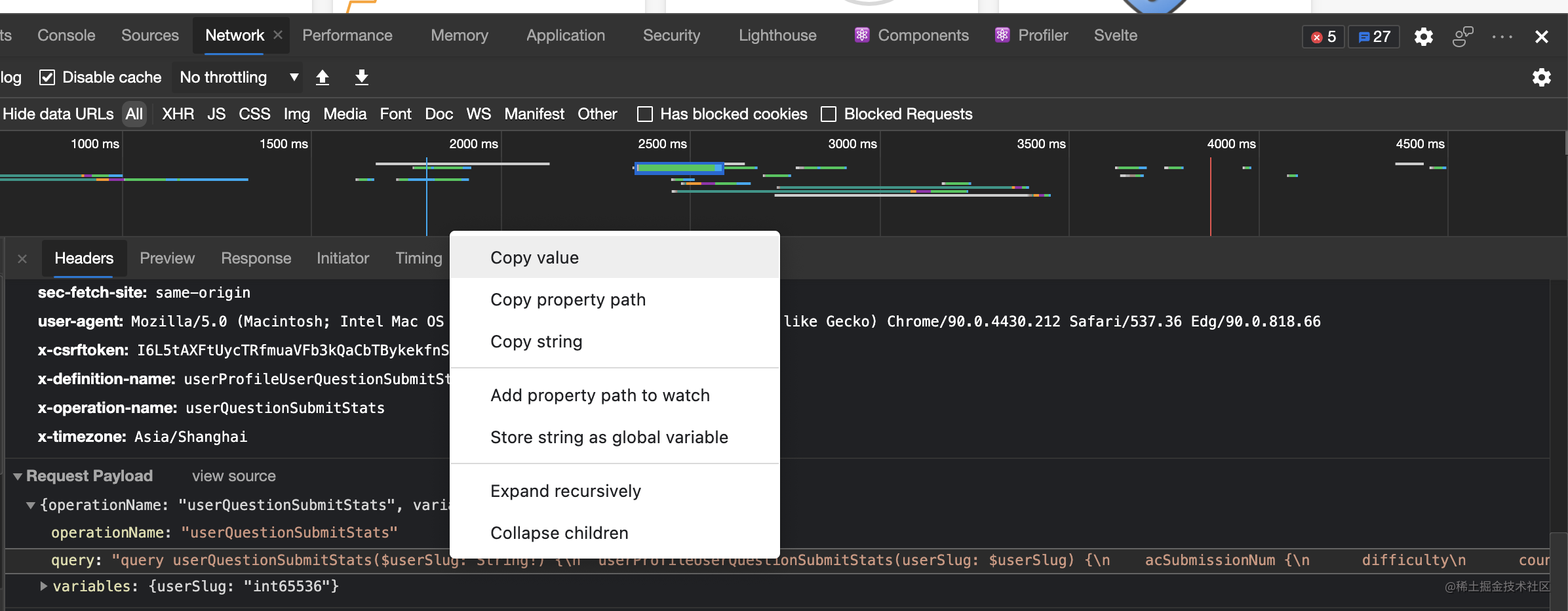Open the console error counter showing 5 errors
The height and width of the screenshot is (611, 1568).
[x=1323, y=37]
